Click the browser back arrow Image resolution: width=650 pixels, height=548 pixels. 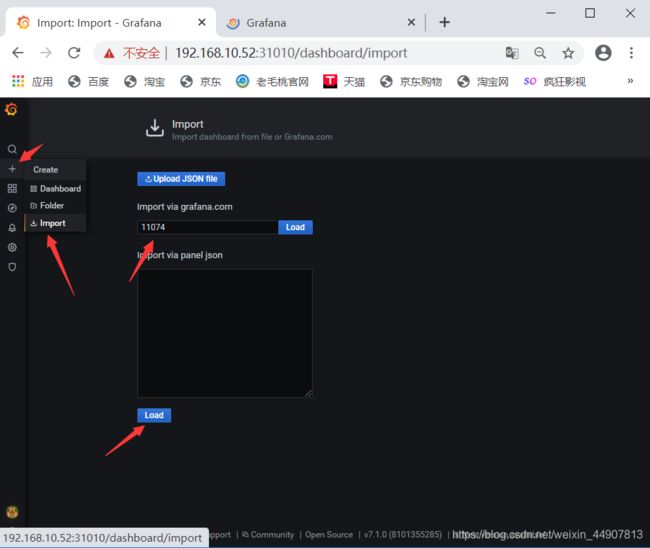click(x=18, y=53)
